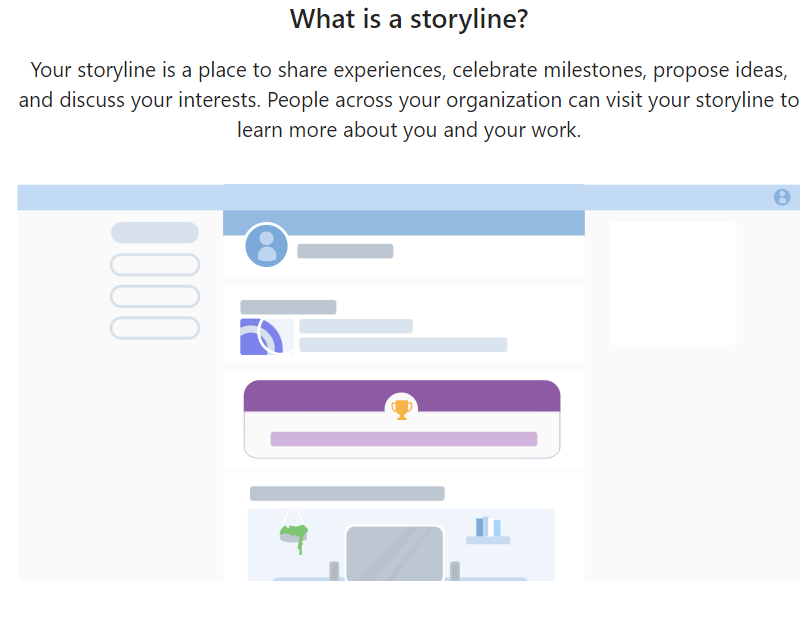807x618 pixels.
Task: Click the light purple bar under the trophy
Action: point(403,439)
